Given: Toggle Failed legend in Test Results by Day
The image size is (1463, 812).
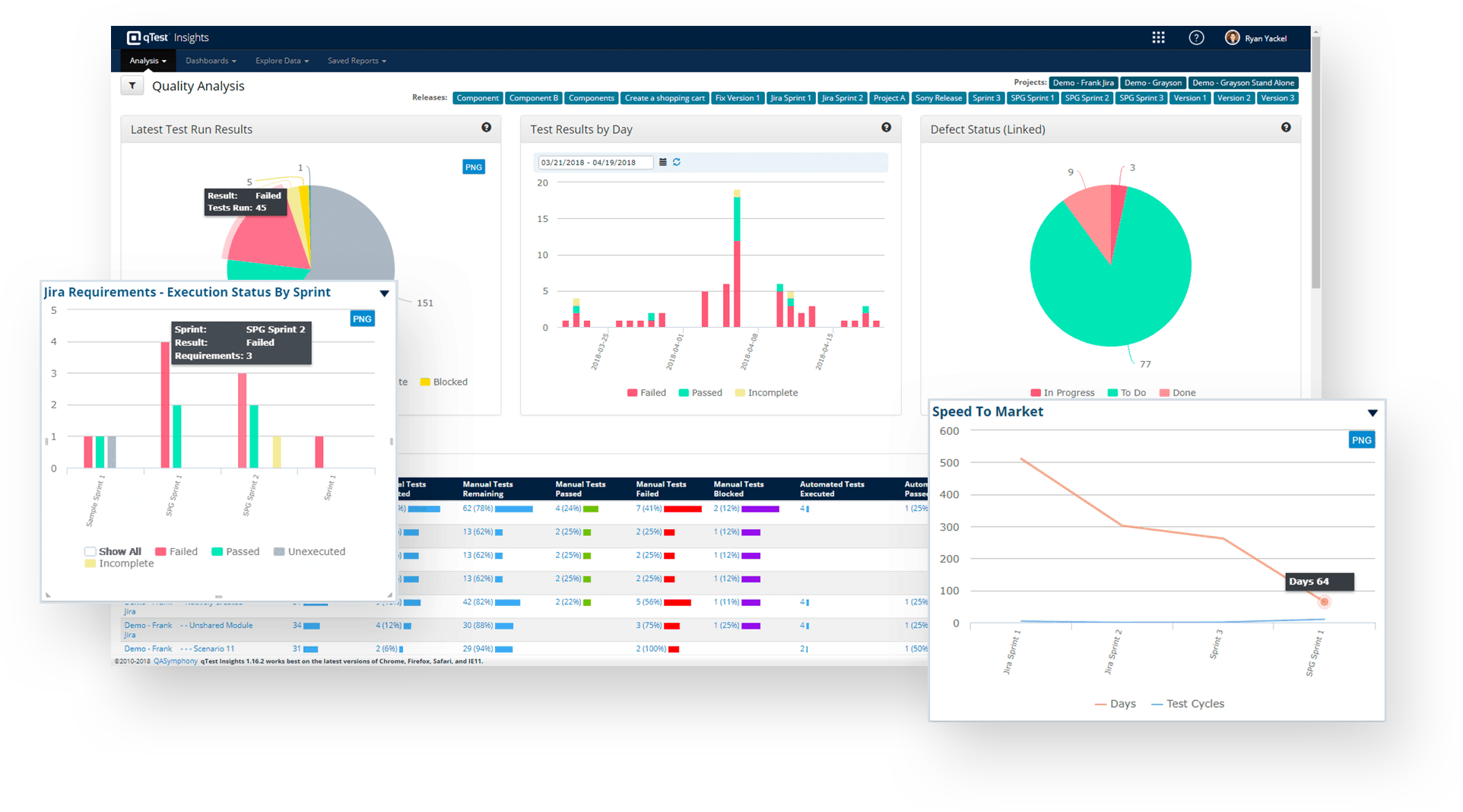Looking at the screenshot, I should 646,392.
